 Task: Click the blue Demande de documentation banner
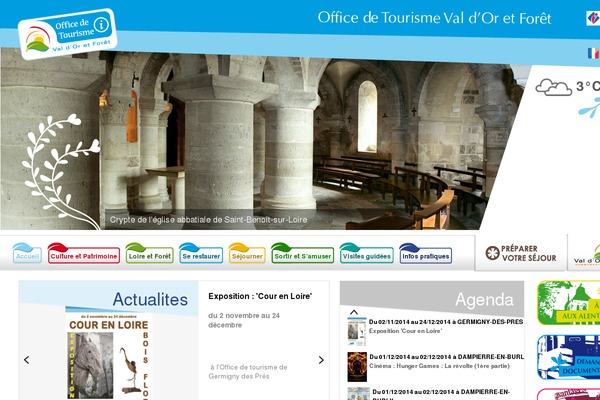pyautogui.click(x=569, y=357)
